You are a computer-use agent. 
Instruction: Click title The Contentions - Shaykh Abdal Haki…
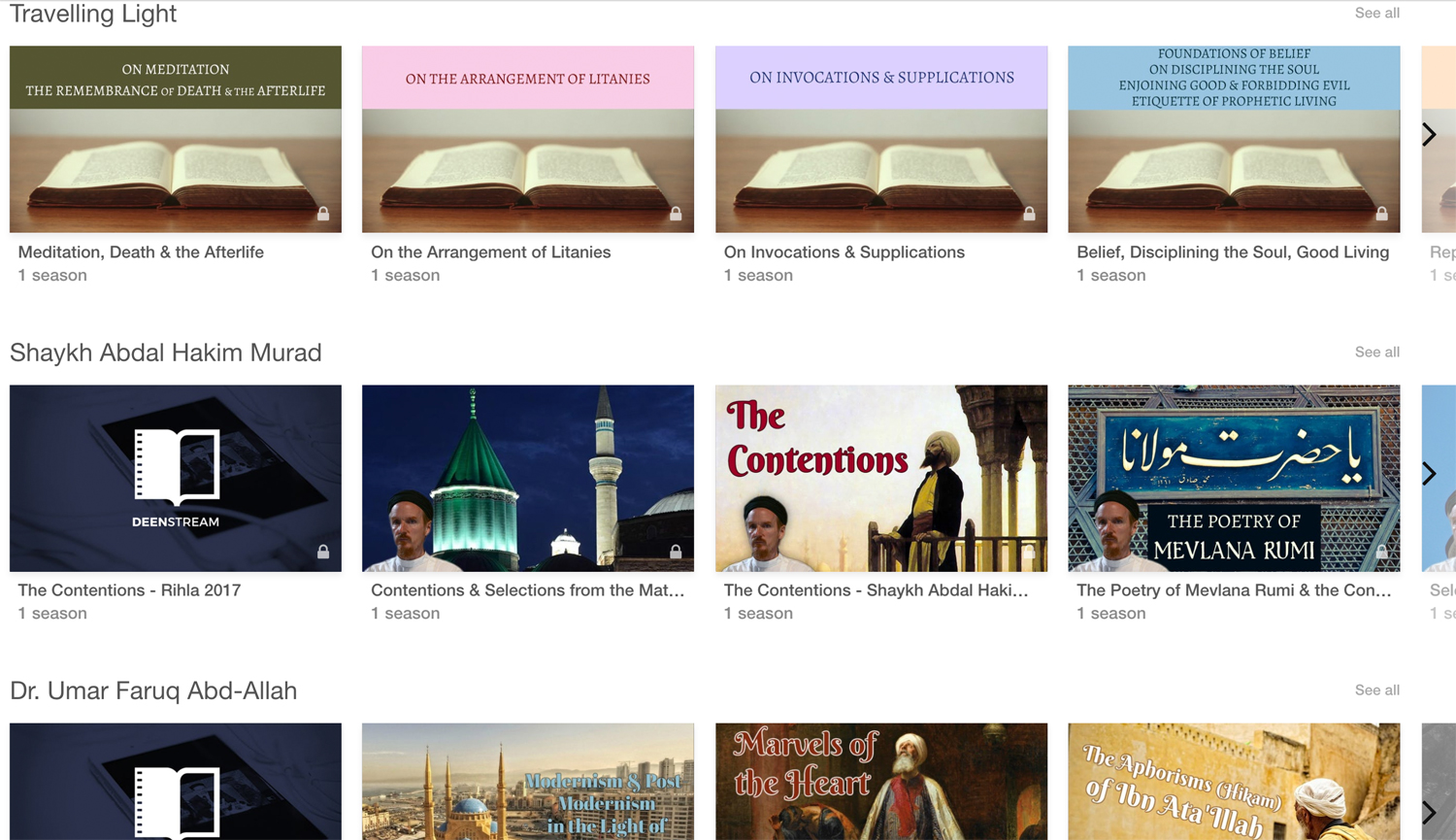point(876,589)
